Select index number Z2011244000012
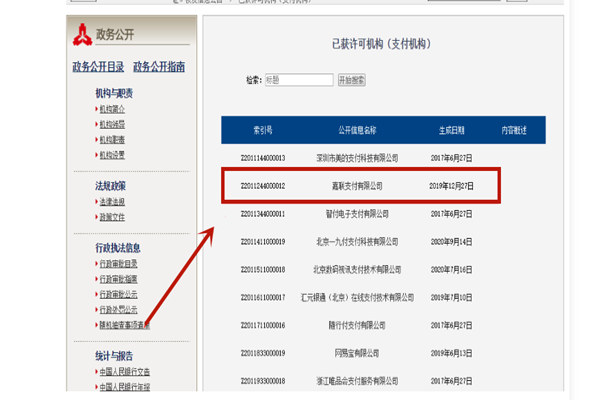This screenshot has width=600, height=400. point(263,186)
